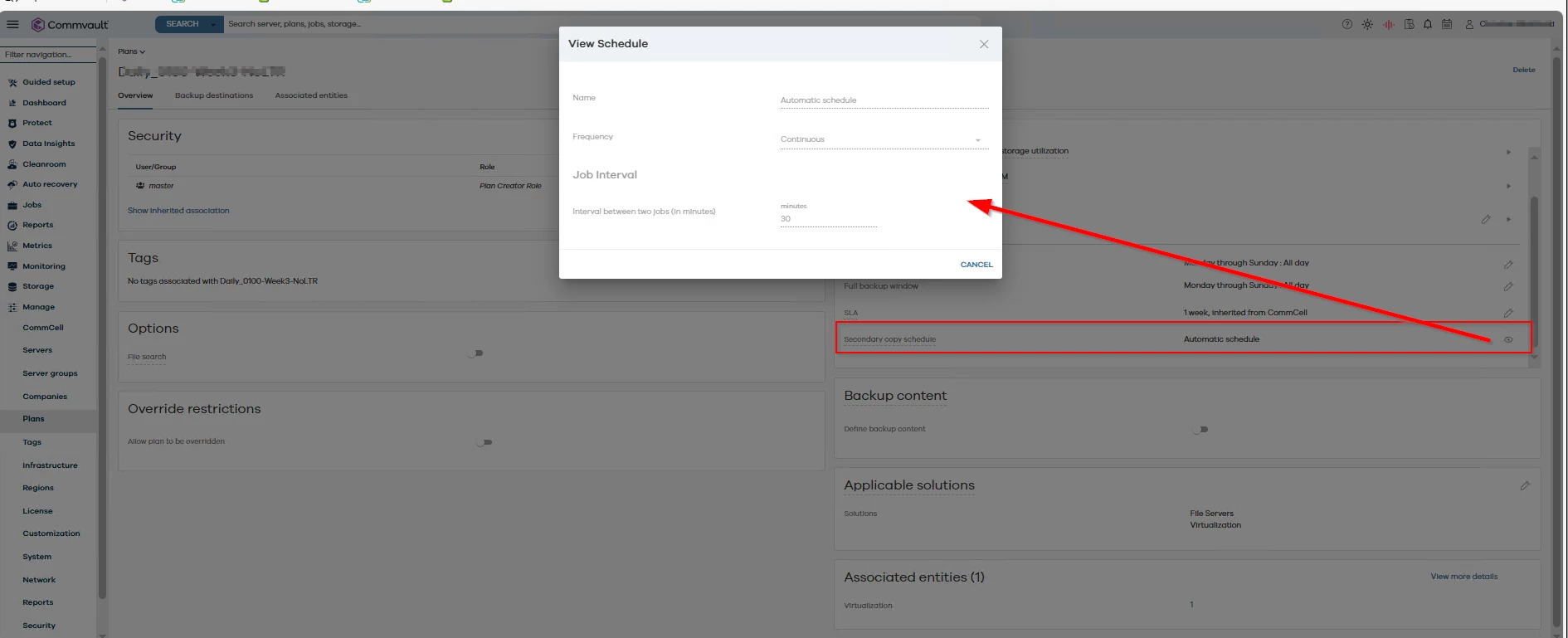The image size is (1568, 638).
Task: Open Storage in the sidebar
Action: tap(37, 286)
